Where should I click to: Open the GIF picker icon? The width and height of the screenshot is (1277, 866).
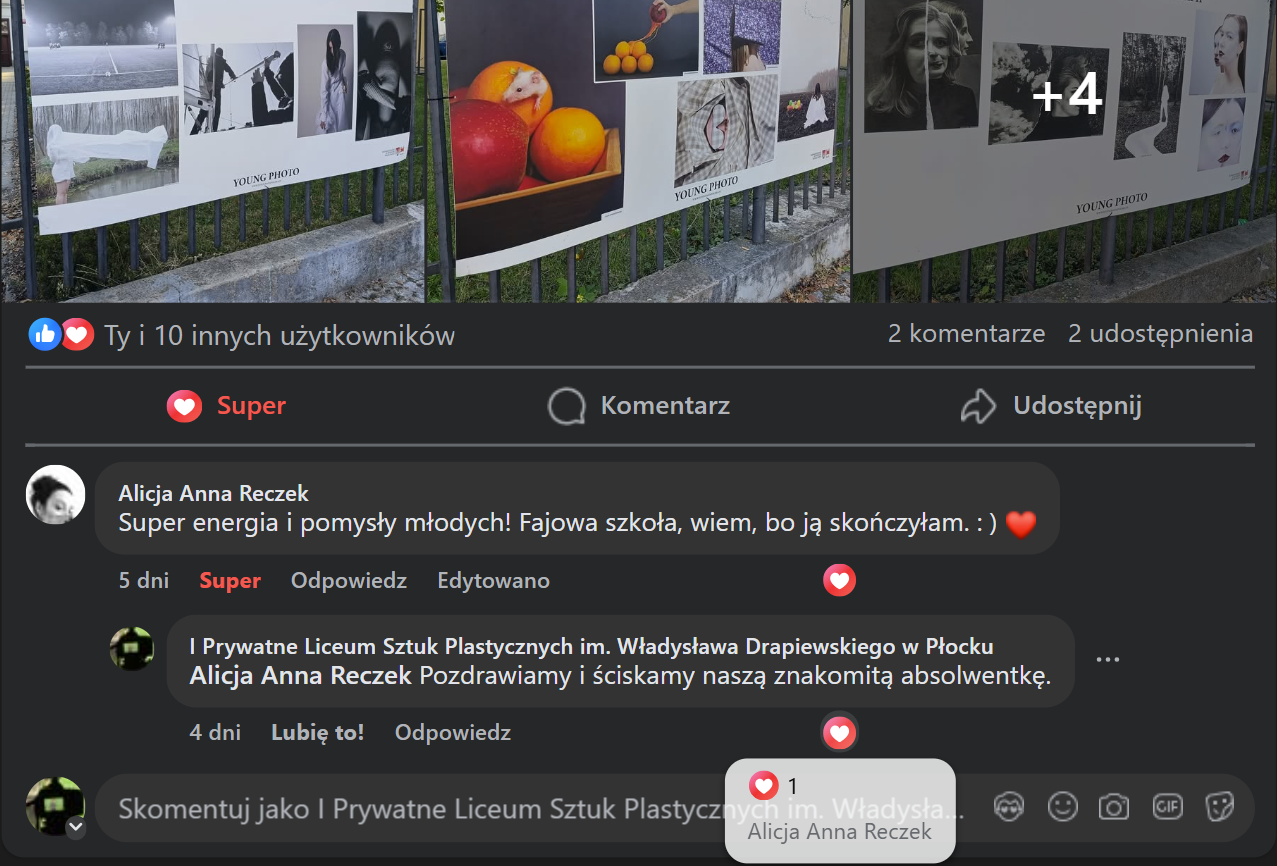(x=1167, y=807)
